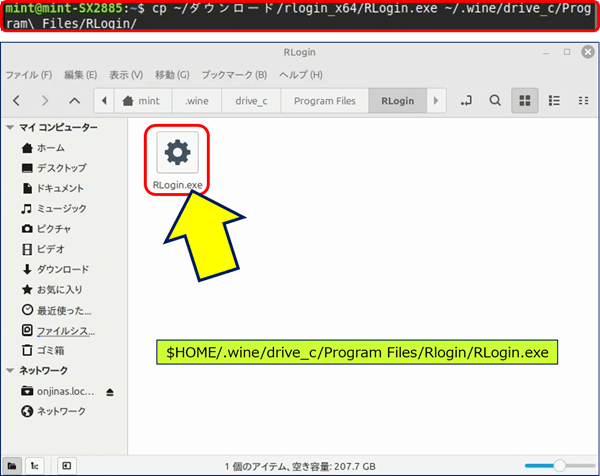Select the RLogin.exe file icon
600x476 pixels.
point(177,152)
